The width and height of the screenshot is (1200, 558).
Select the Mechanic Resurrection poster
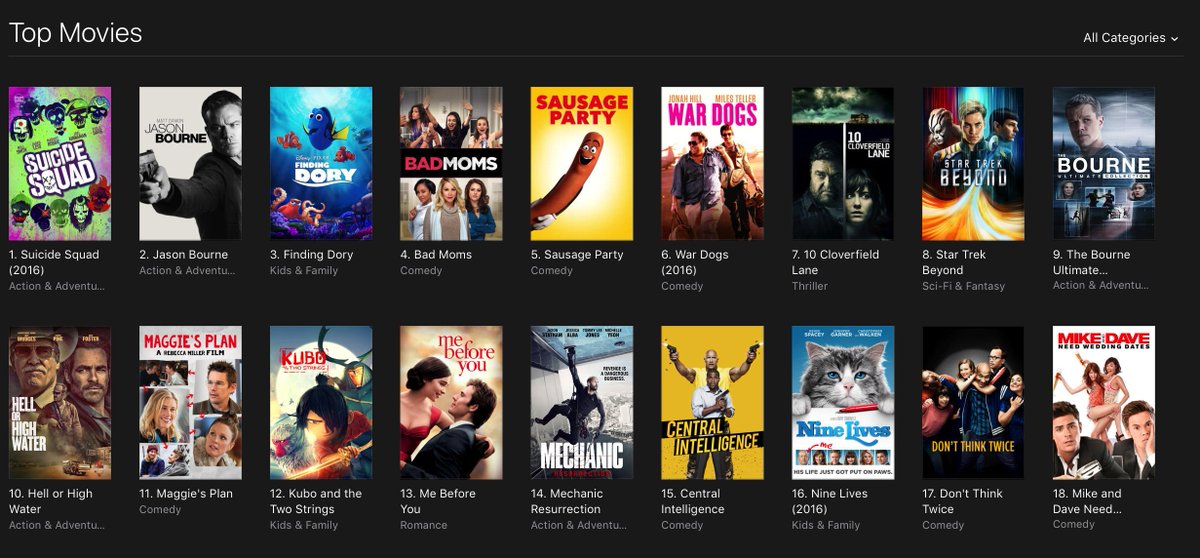[582, 403]
